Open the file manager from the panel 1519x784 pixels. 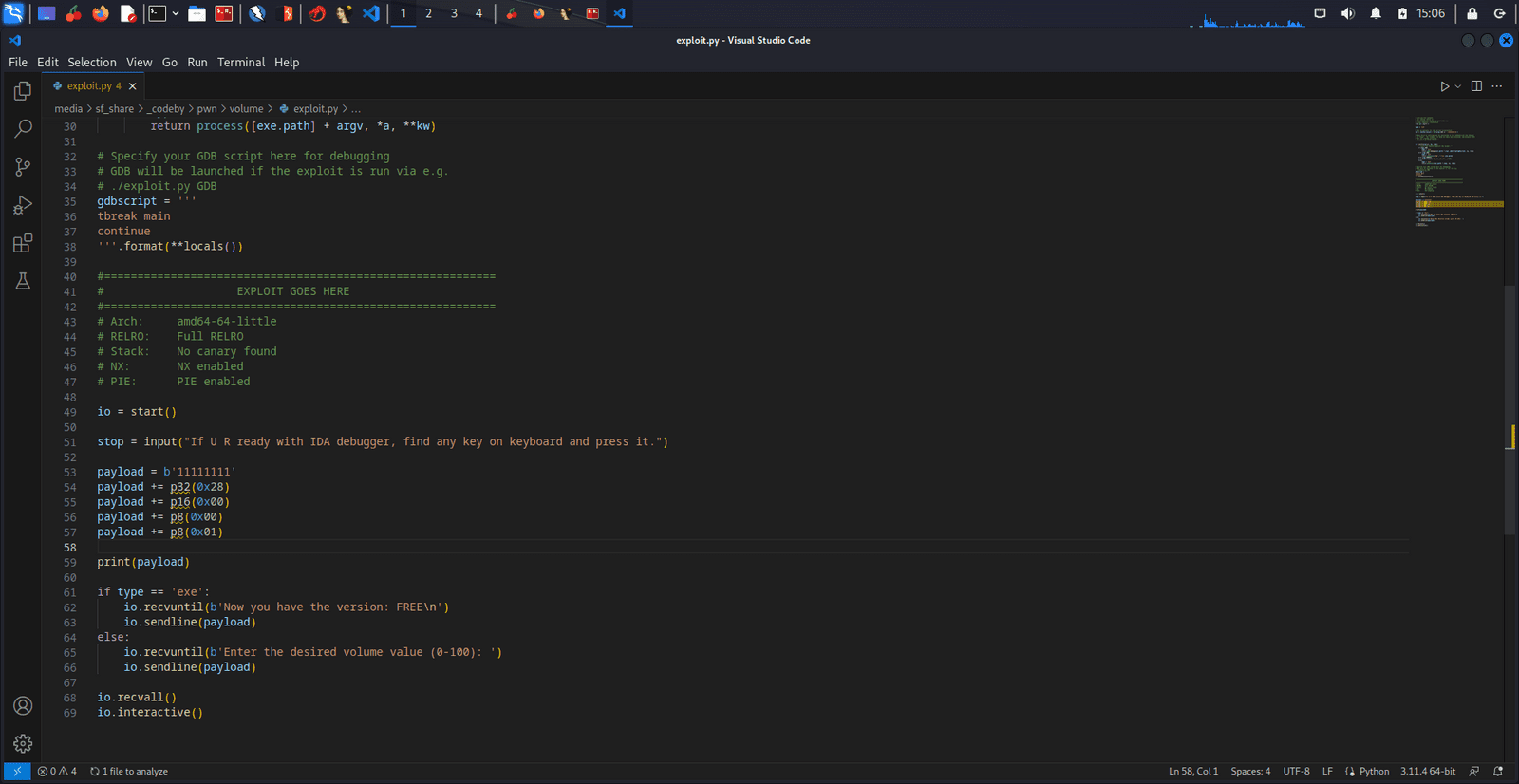point(197,13)
